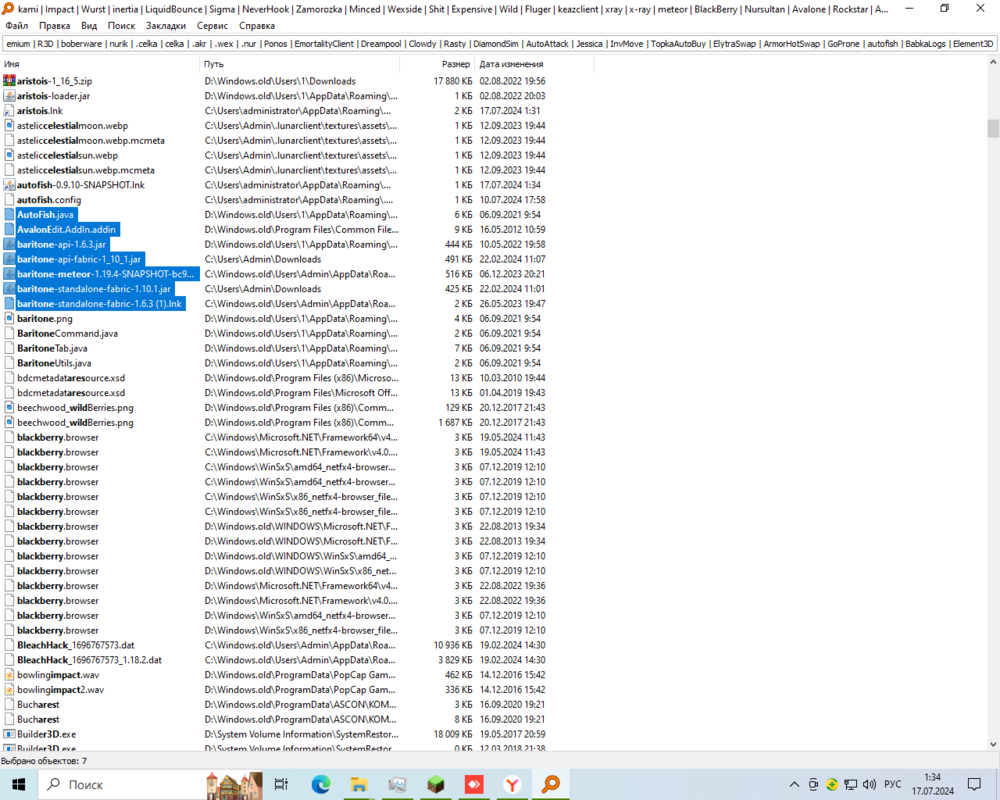Viewport: 1000px width, 800px height.
Task: Select the BaritoneUtils.java file
Action: (x=54, y=363)
